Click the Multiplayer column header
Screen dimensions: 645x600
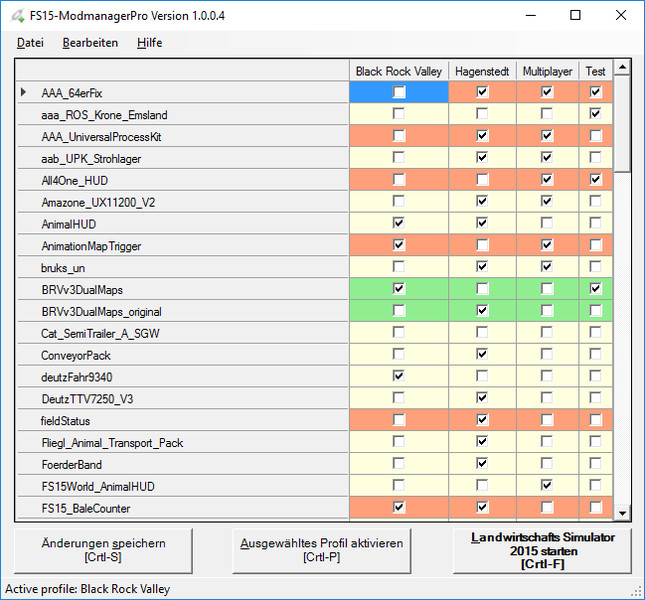pyautogui.click(x=547, y=71)
